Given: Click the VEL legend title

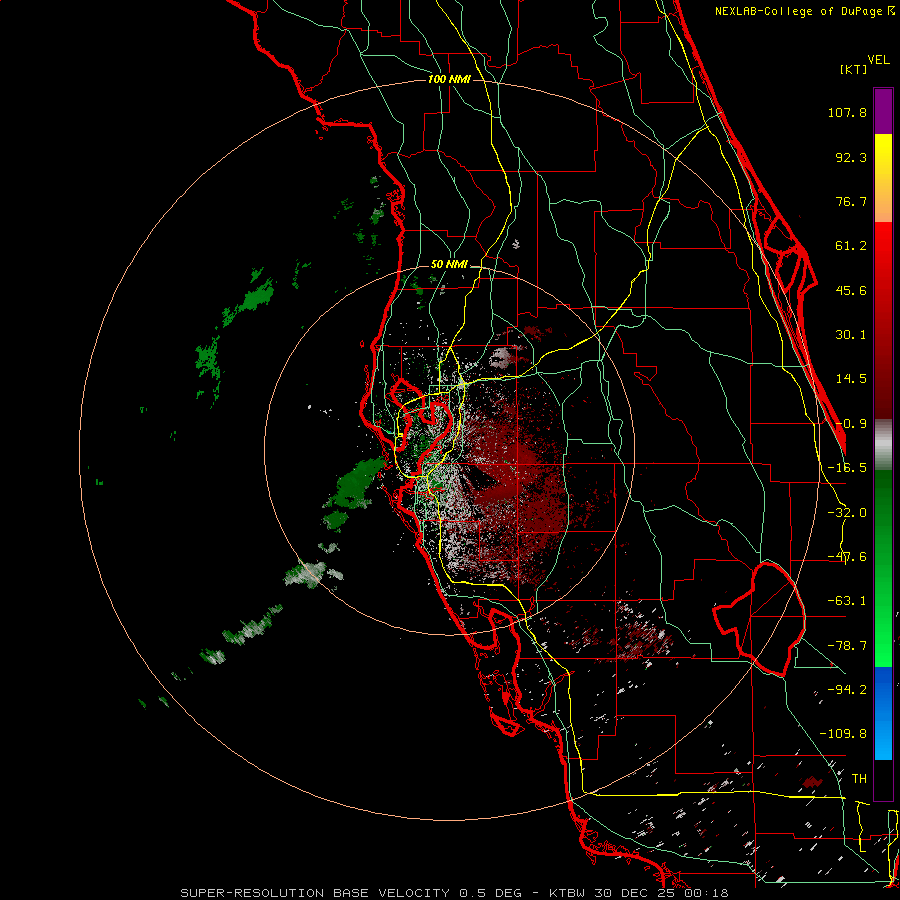Looking at the screenshot, I should click(x=878, y=60).
